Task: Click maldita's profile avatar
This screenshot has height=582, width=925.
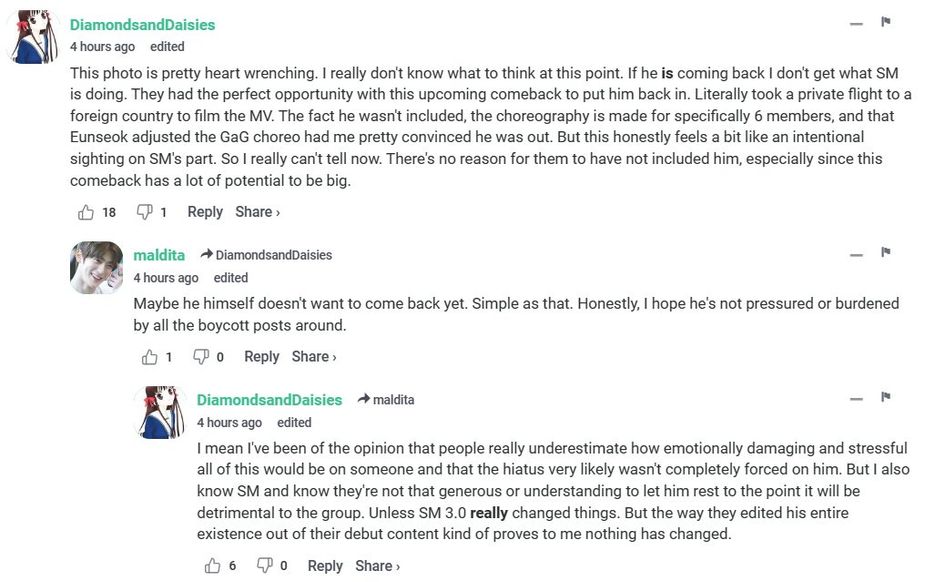Action: click(96, 268)
